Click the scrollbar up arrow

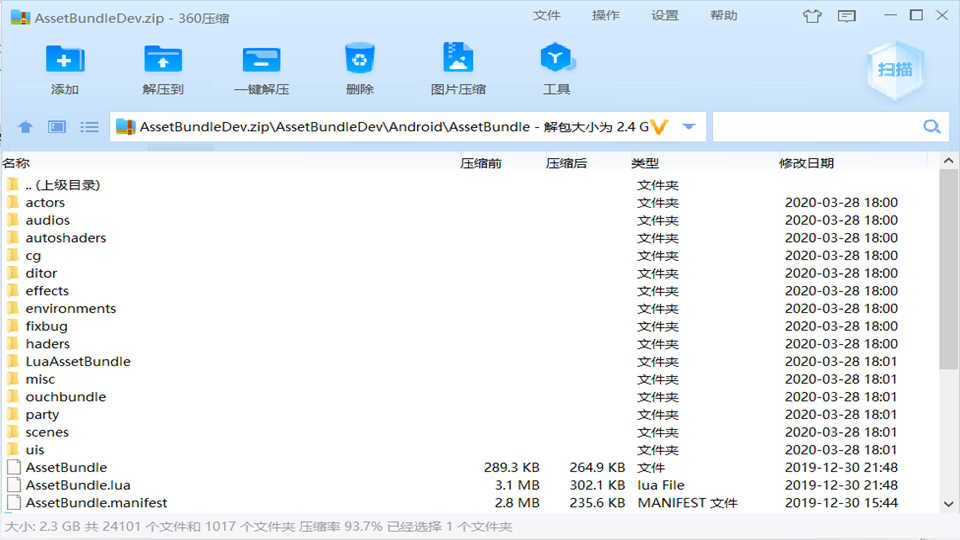pos(948,161)
